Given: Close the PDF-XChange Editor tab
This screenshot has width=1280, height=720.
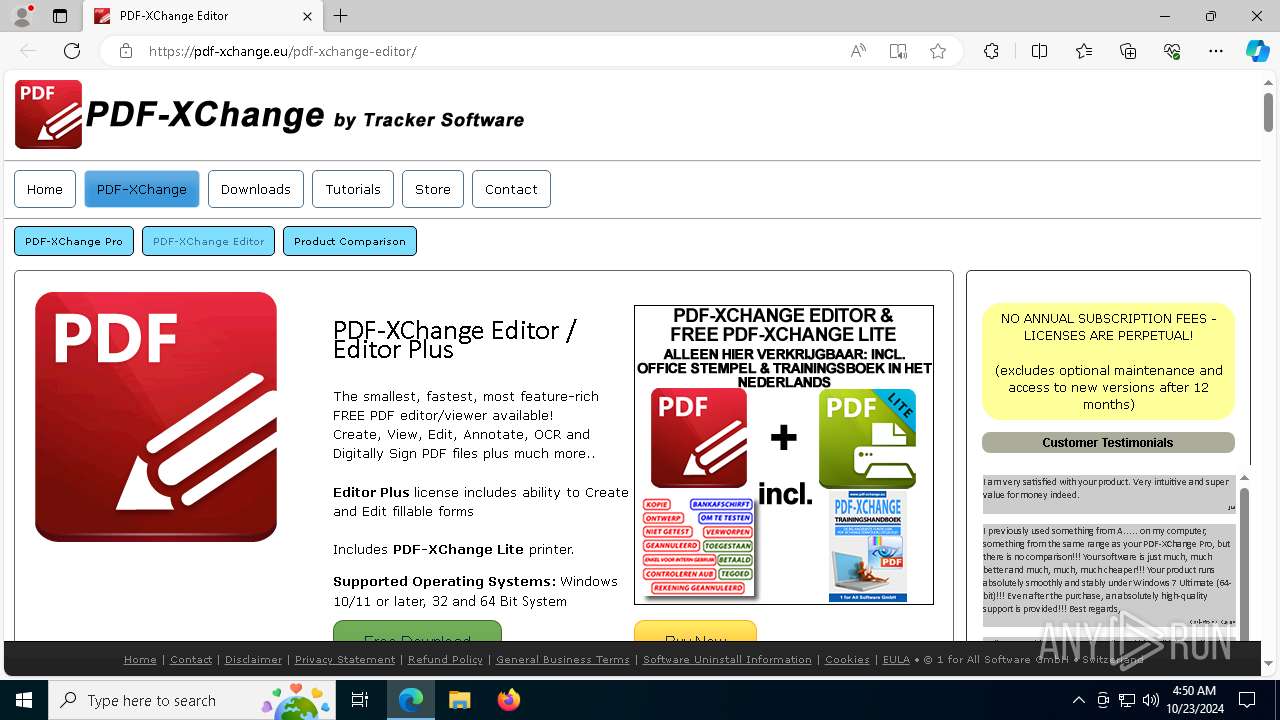Looking at the screenshot, I should tap(307, 16).
